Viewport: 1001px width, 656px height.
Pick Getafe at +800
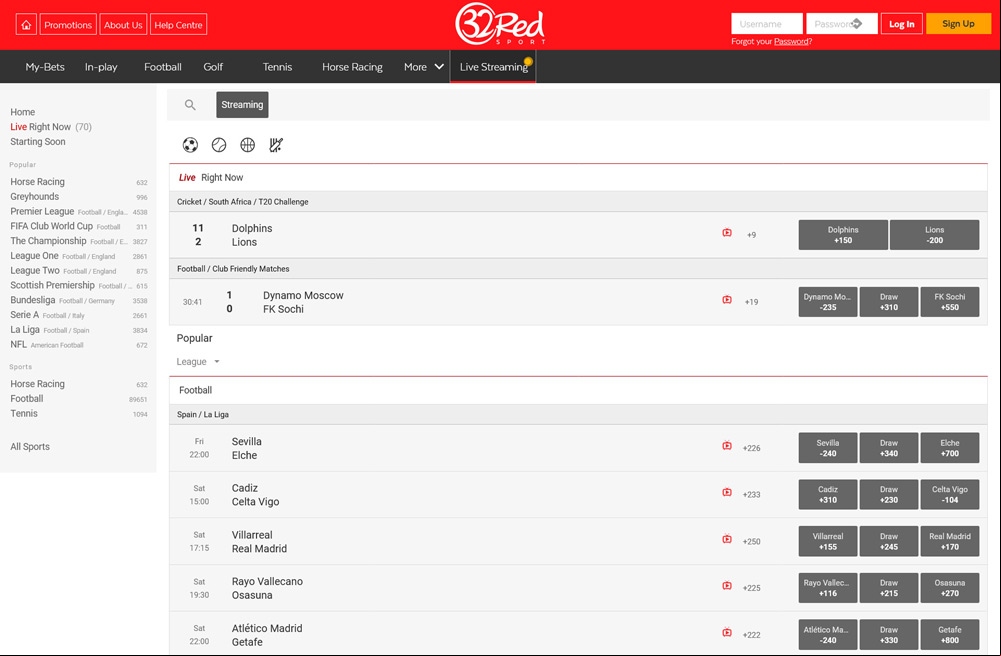point(949,634)
